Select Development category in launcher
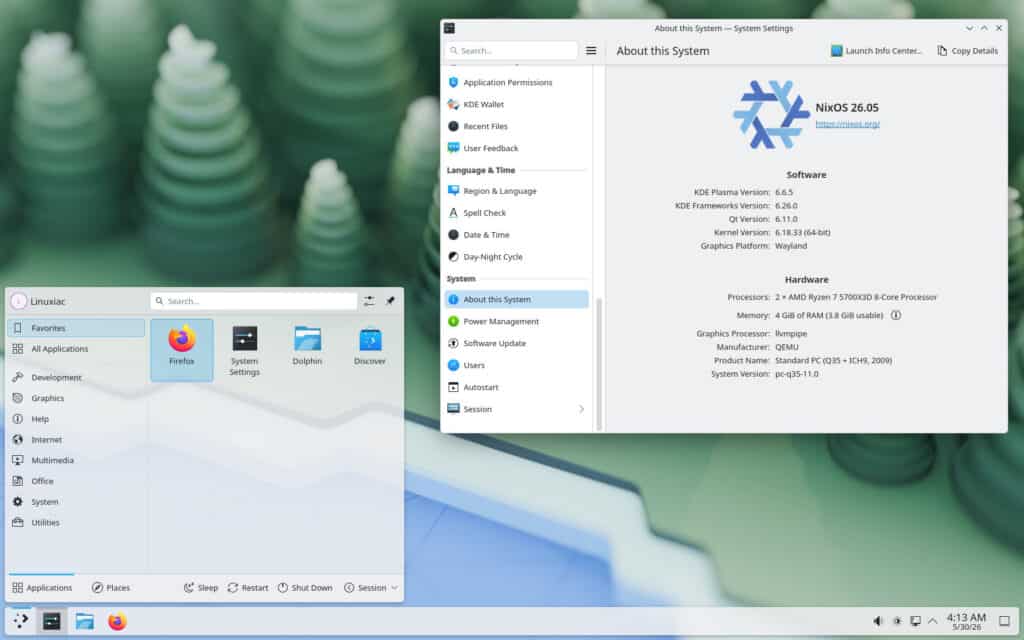The width and height of the screenshot is (1024, 640). tap(76, 377)
